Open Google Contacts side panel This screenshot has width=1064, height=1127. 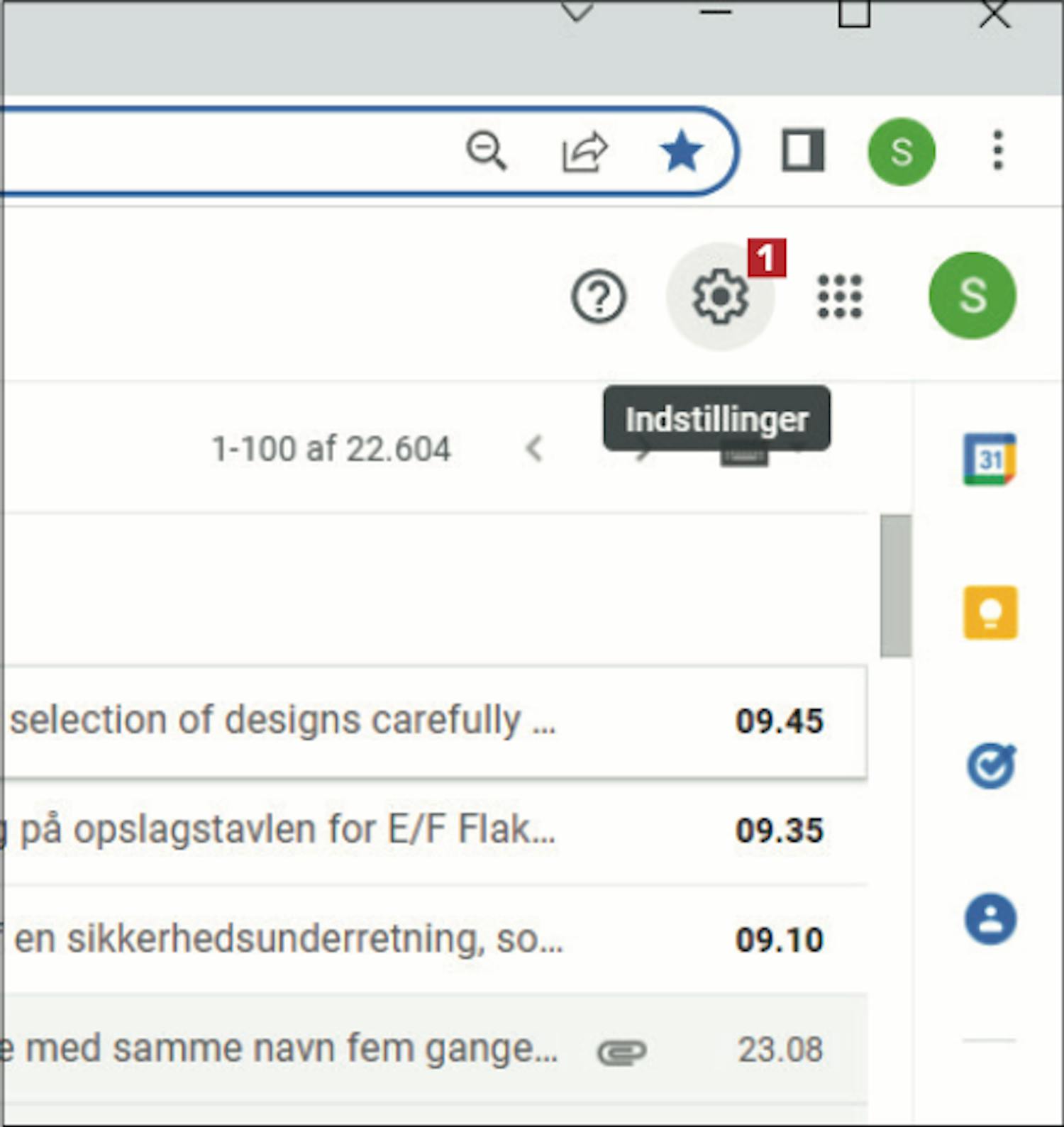[x=990, y=919]
